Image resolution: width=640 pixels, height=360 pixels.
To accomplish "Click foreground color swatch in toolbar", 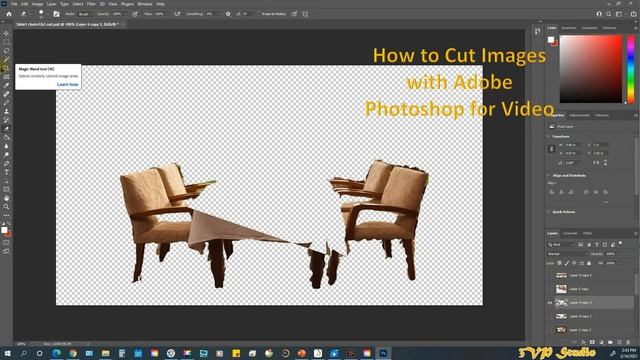I will click(4, 231).
